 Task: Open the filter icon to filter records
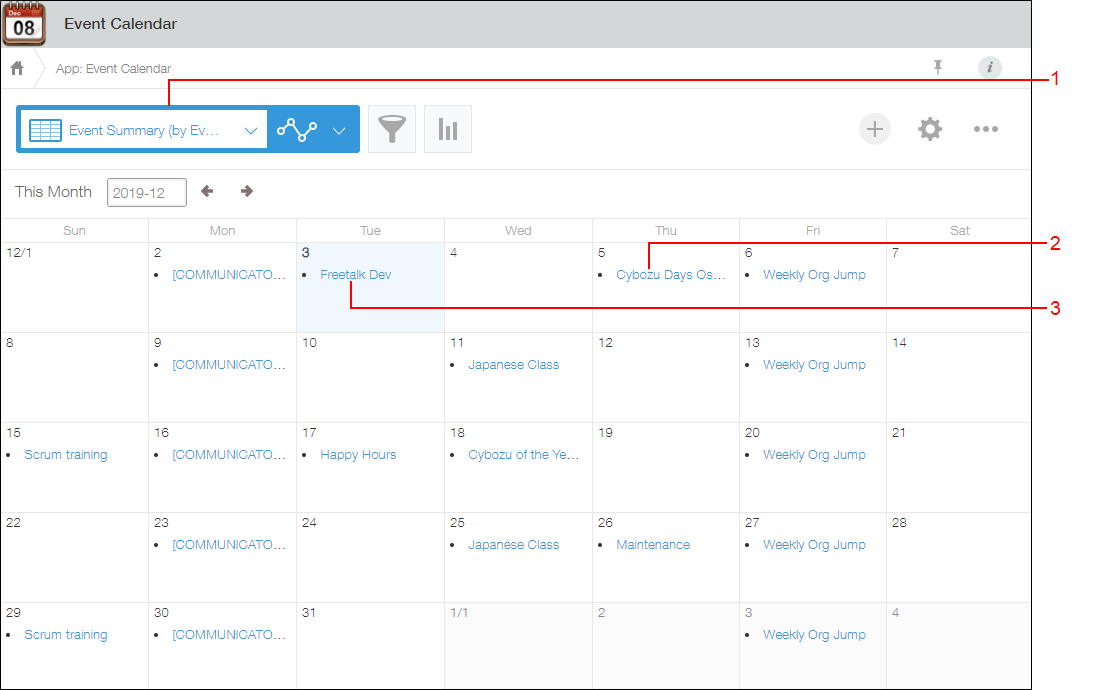tap(392, 129)
